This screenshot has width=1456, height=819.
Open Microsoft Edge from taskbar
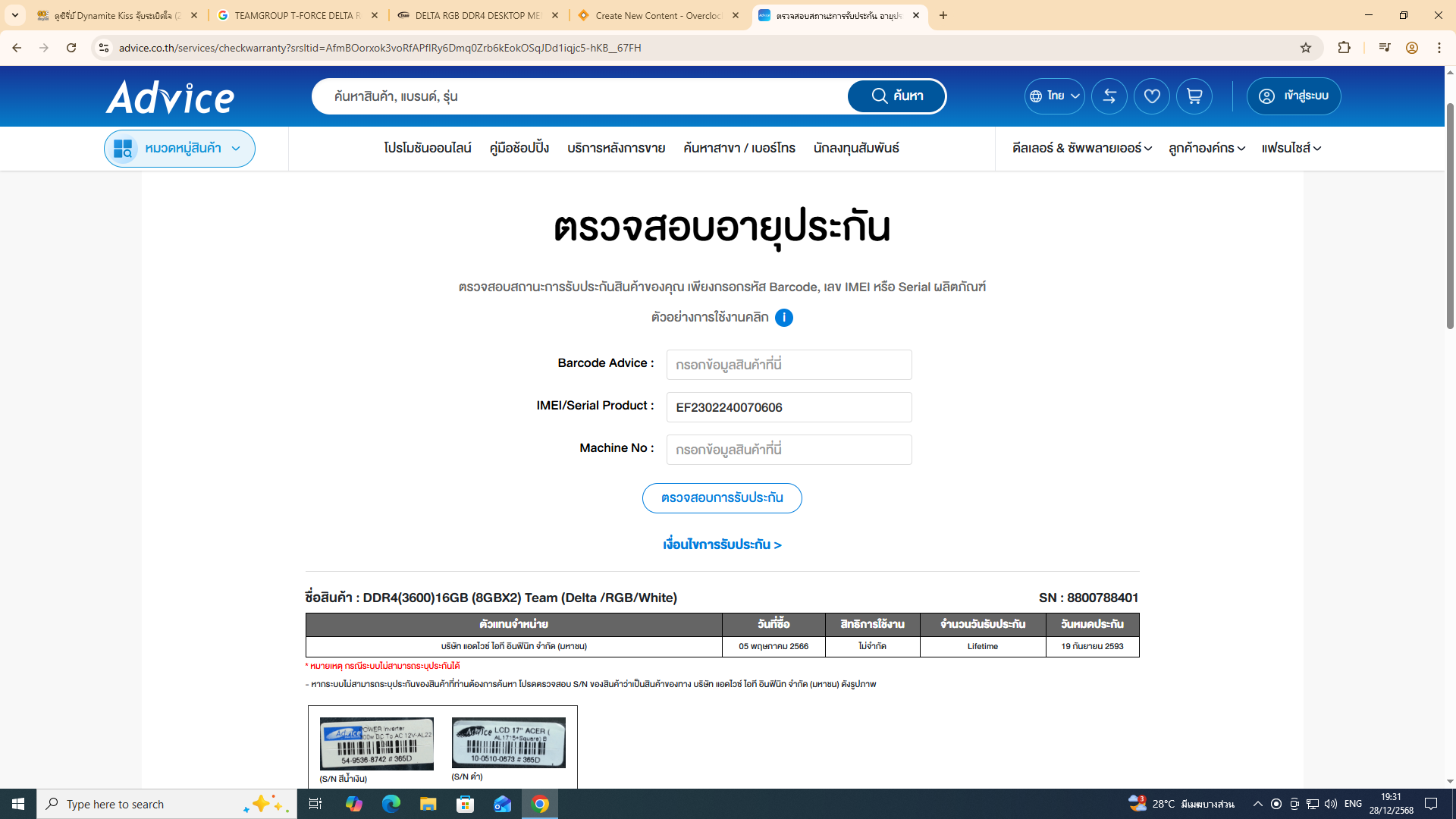[391, 804]
